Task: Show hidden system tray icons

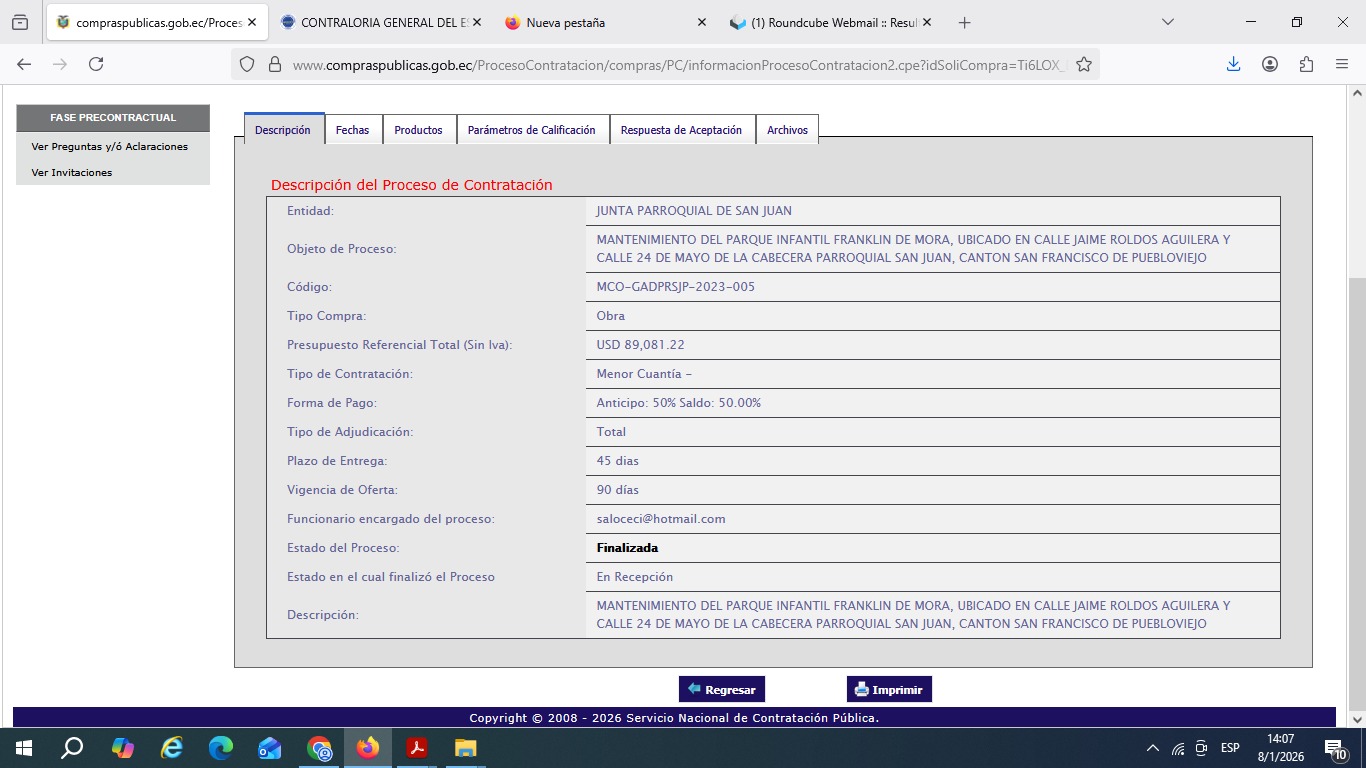Action: pyautogui.click(x=1152, y=748)
